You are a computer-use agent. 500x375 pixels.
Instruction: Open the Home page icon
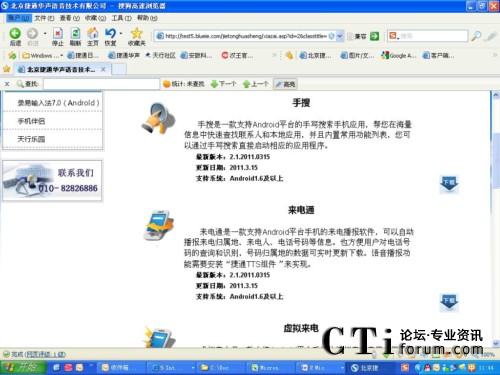pos(93,33)
